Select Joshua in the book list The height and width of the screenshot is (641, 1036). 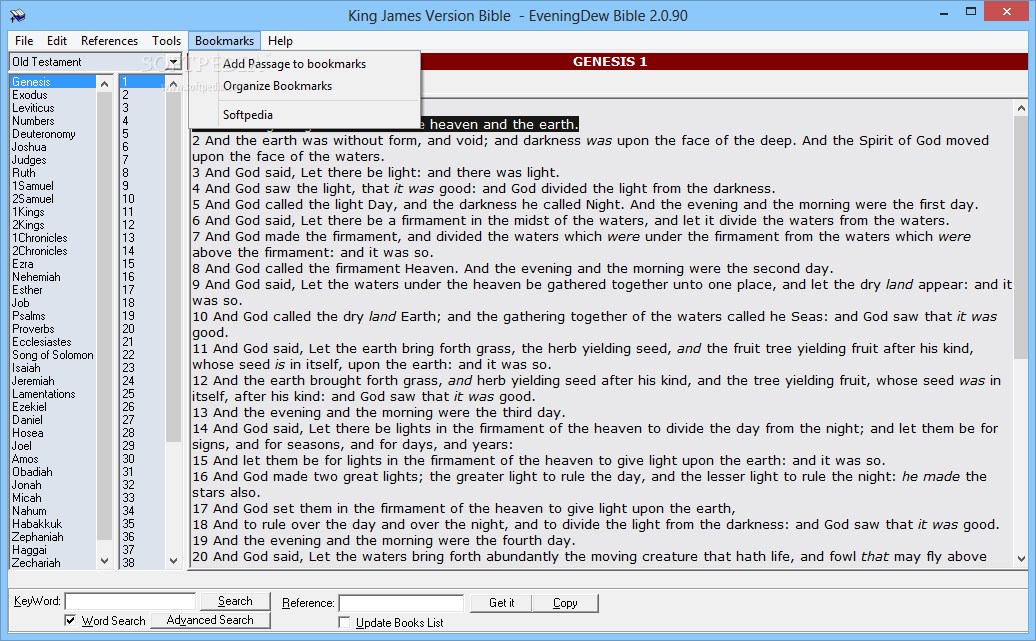tap(53, 147)
